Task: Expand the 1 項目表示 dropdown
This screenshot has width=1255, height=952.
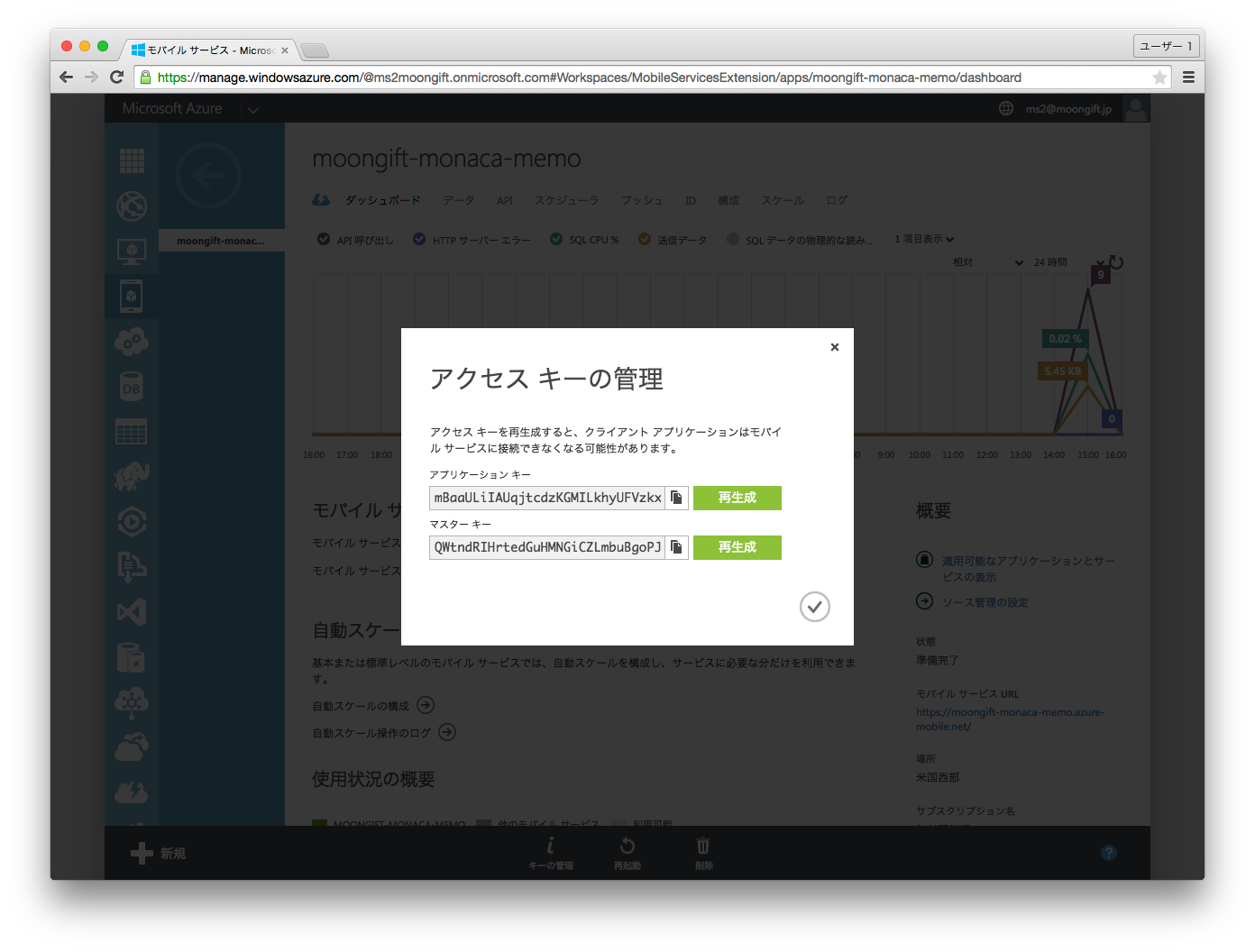Action: [924, 239]
